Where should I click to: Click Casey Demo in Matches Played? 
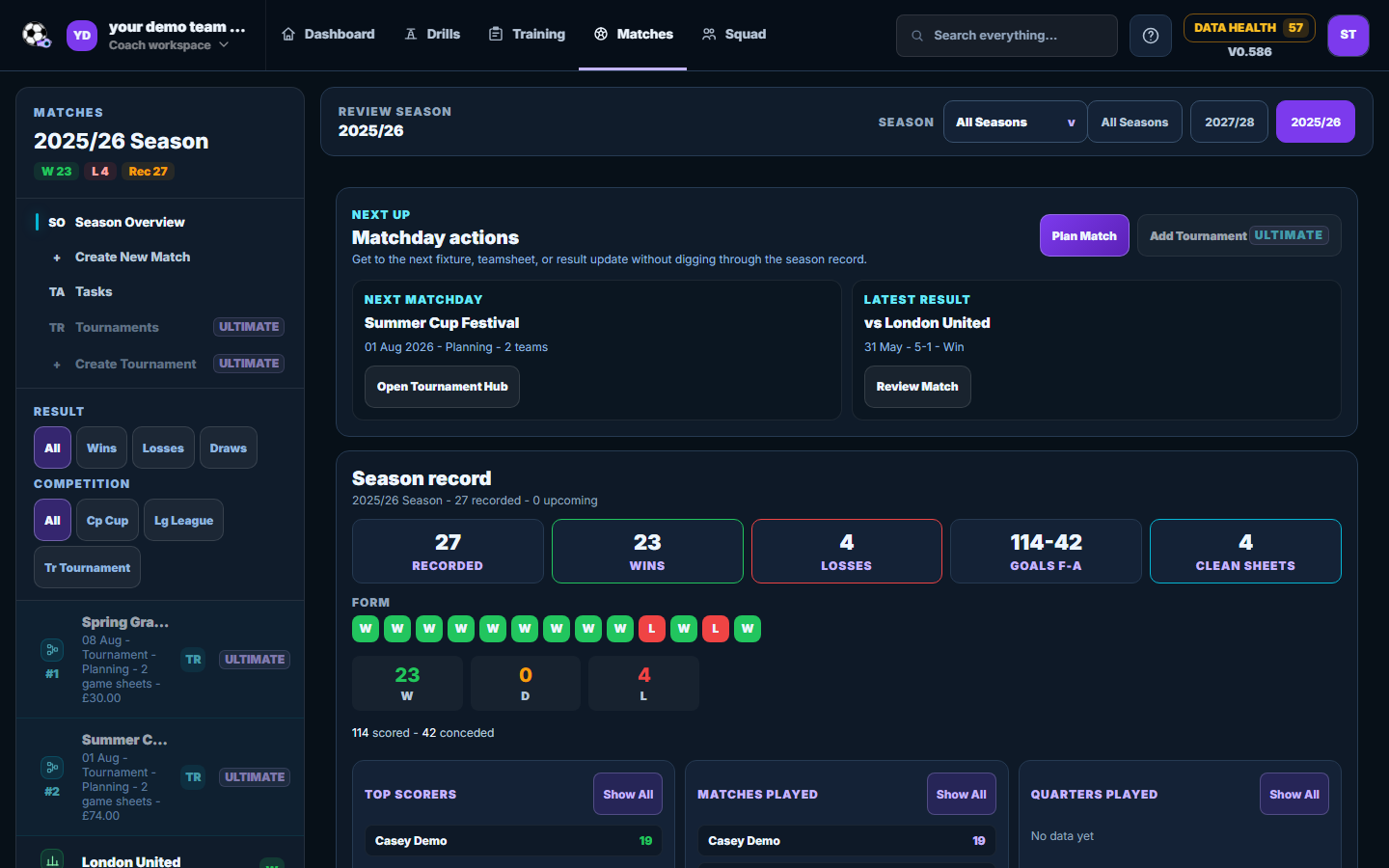coord(847,841)
